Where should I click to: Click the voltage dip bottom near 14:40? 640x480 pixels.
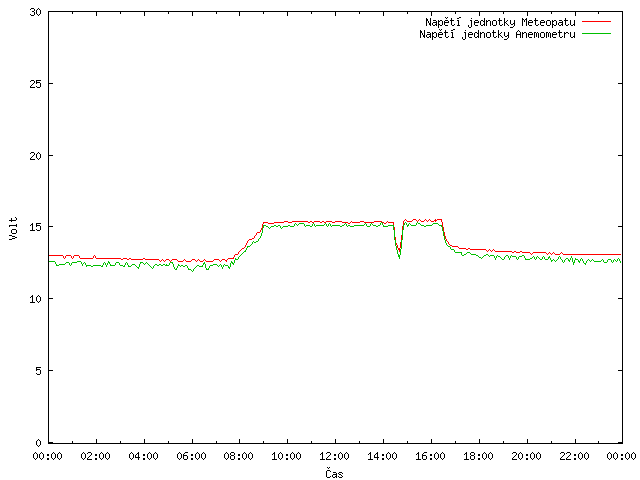coord(399,255)
